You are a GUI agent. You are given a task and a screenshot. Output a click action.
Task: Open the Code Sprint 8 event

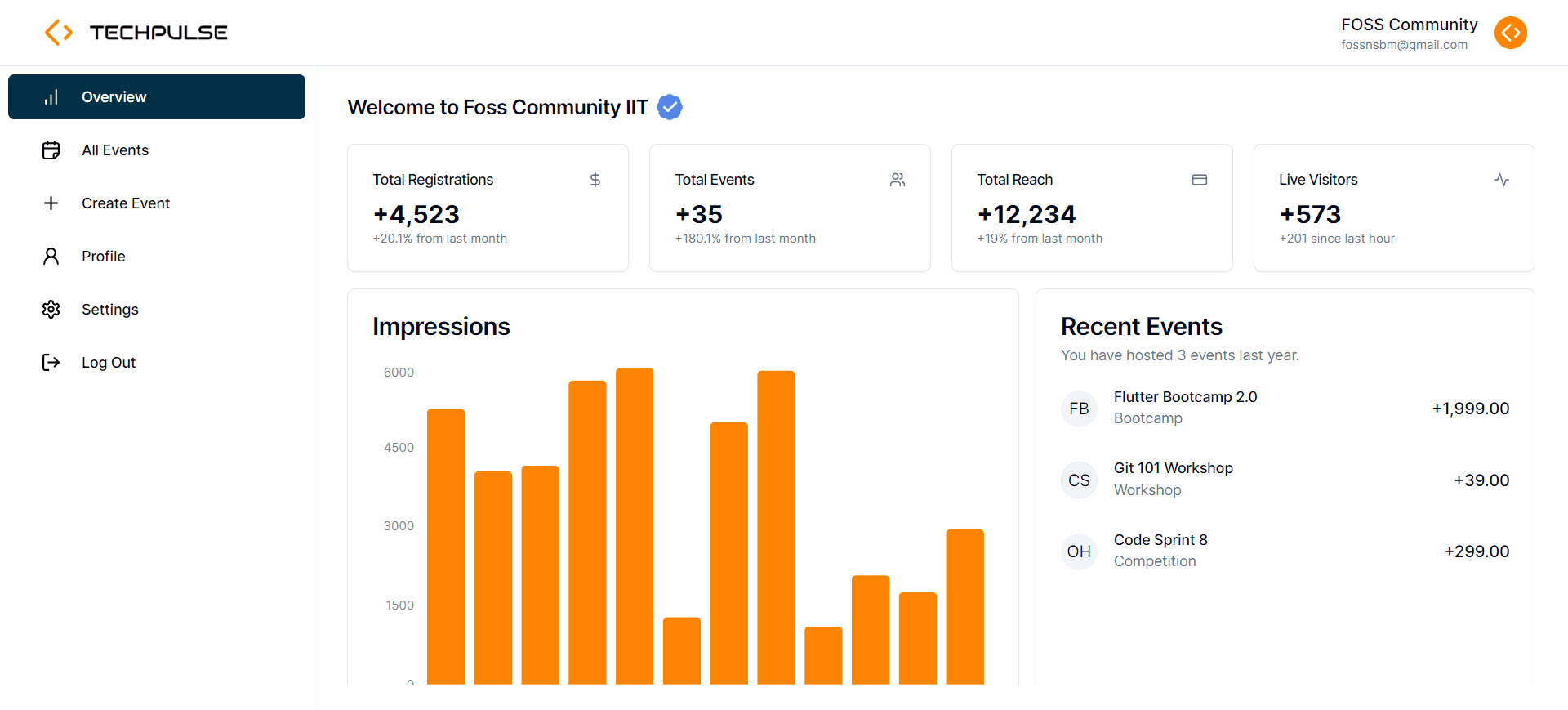tap(1160, 540)
